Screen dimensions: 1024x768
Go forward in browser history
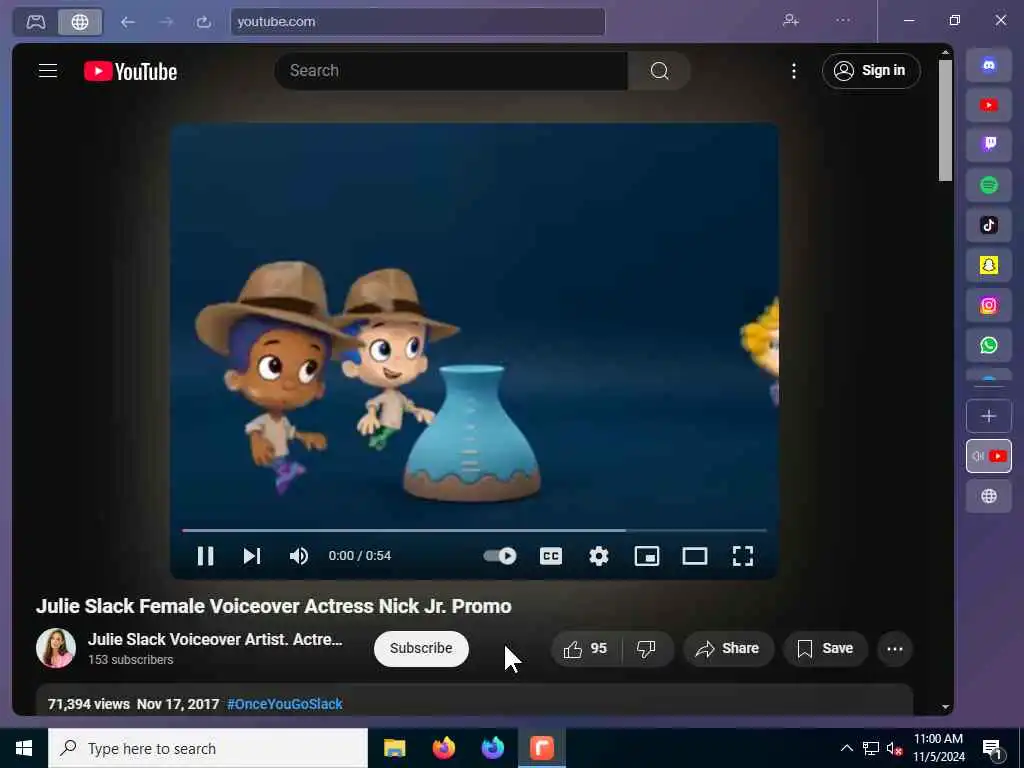point(166,22)
